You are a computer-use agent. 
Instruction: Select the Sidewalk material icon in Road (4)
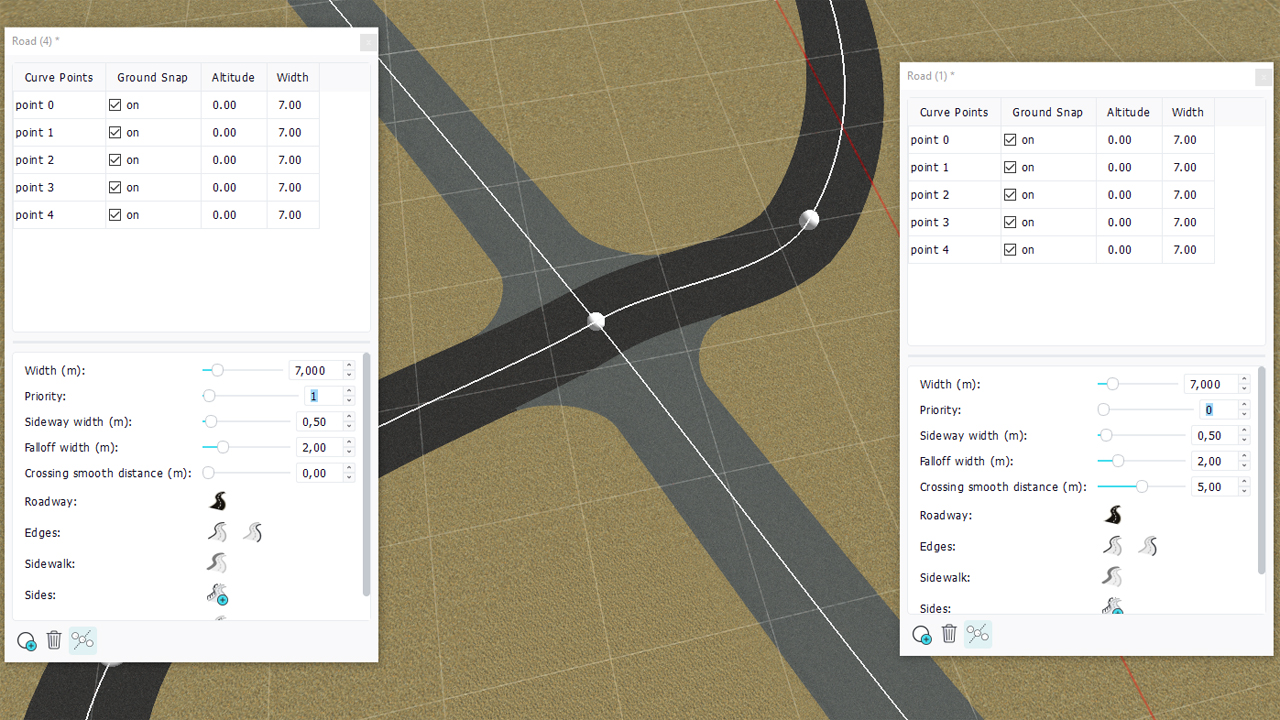pyautogui.click(x=217, y=564)
